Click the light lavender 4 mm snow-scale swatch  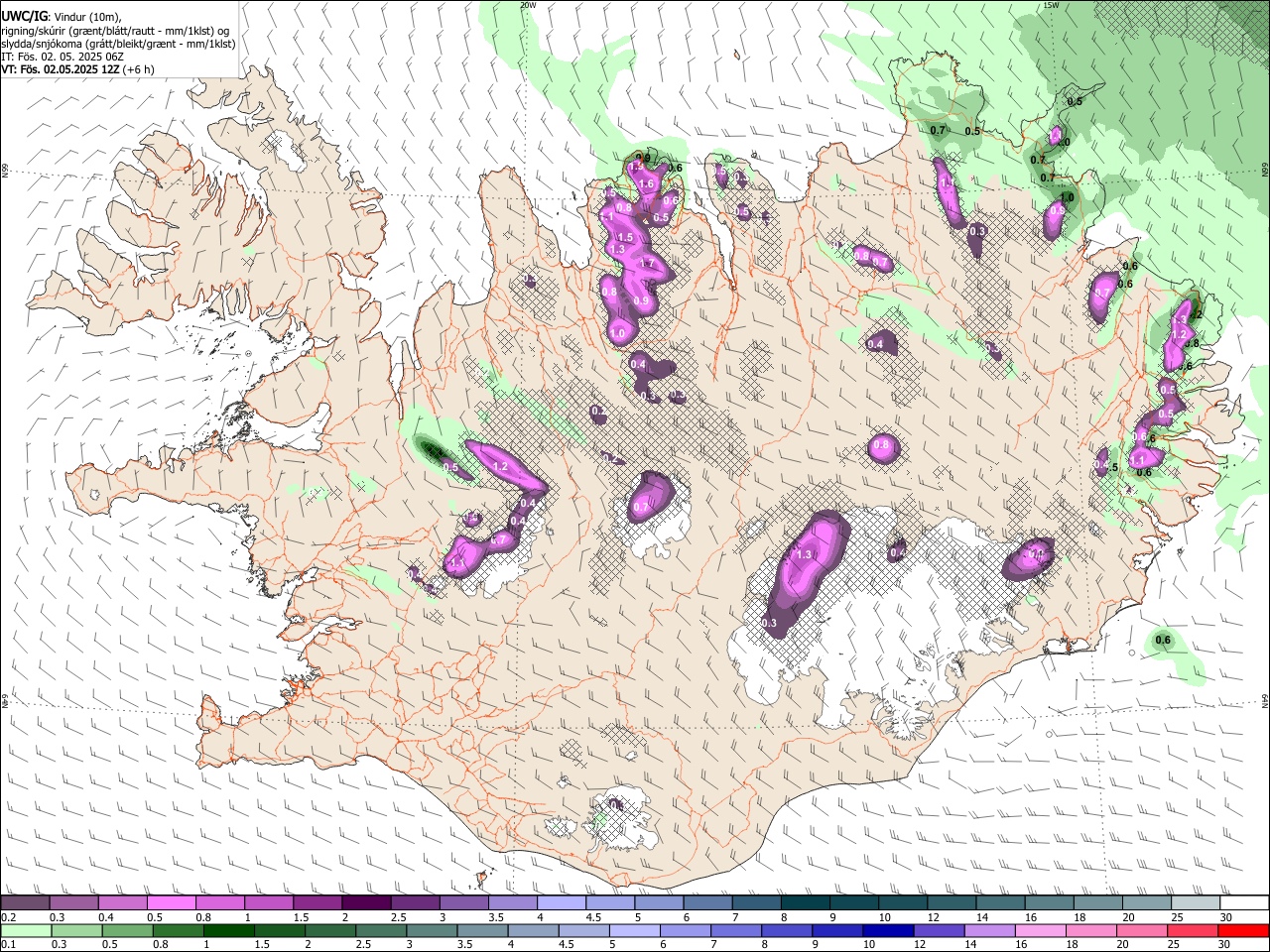[562, 903]
